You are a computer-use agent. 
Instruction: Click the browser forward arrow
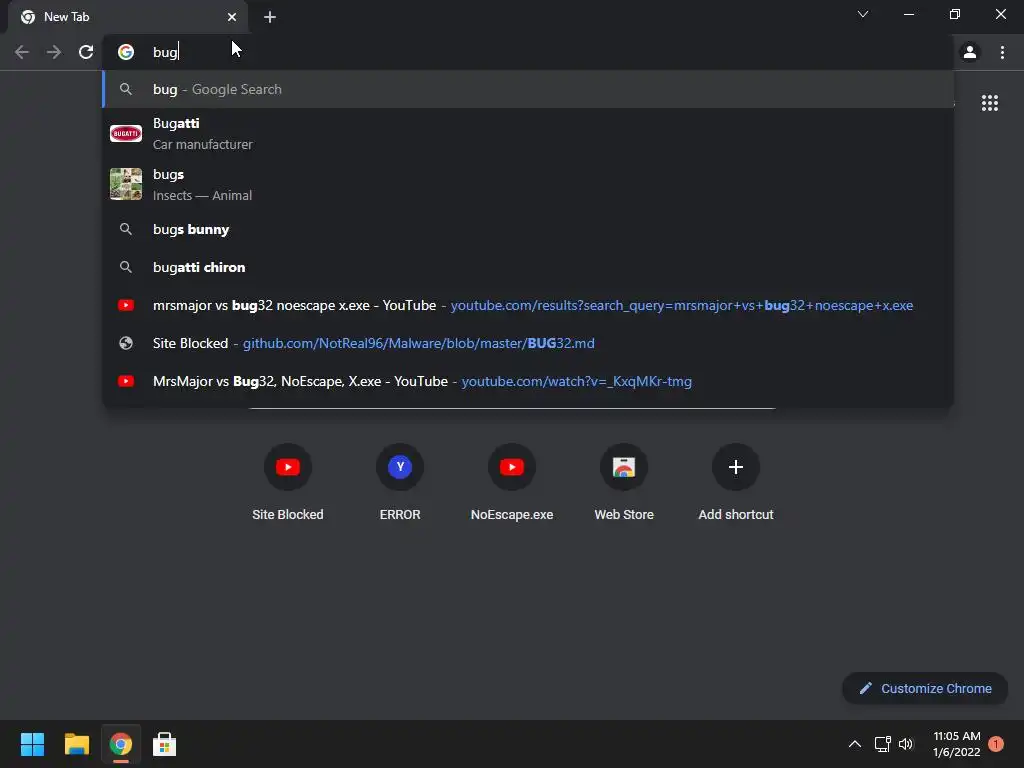(54, 52)
